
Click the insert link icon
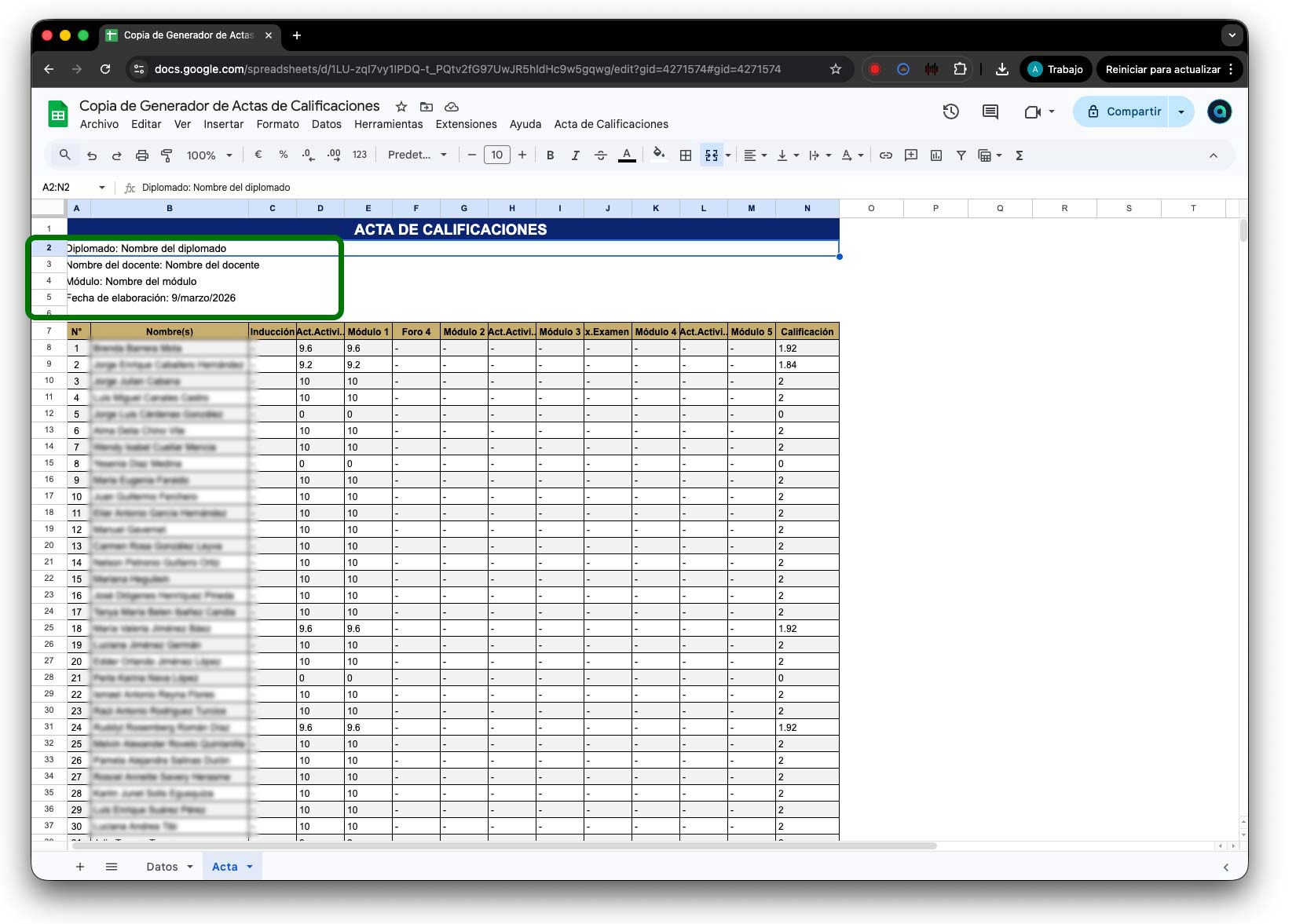coord(885,155)
